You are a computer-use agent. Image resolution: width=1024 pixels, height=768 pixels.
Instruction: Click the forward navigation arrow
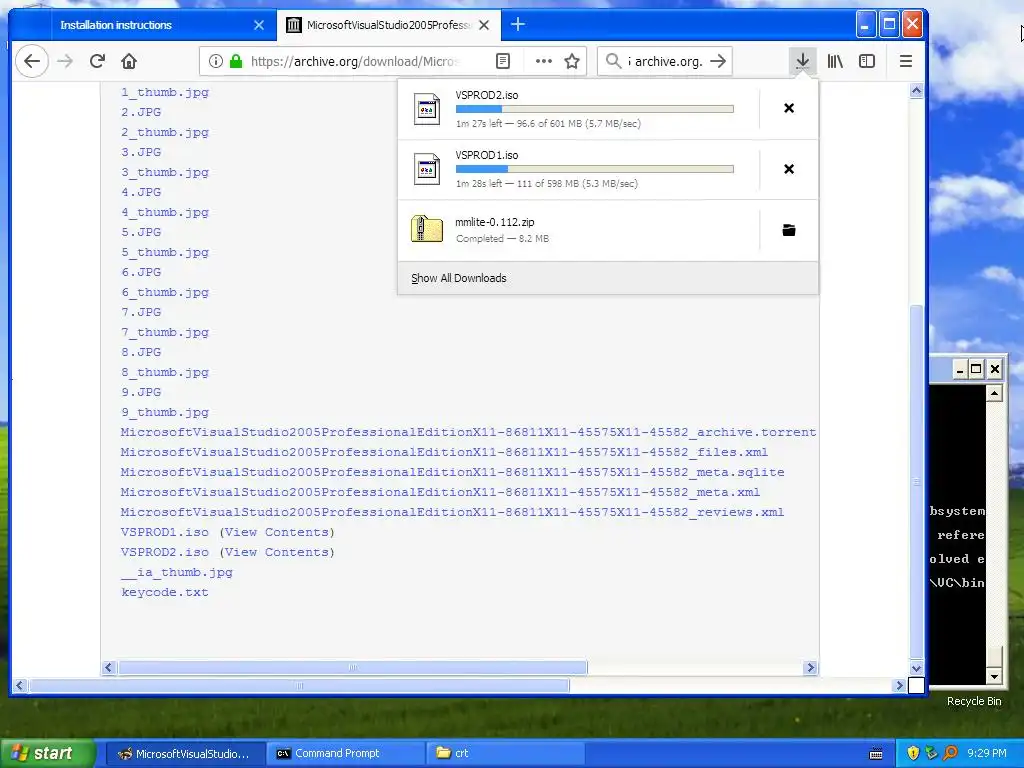(65, 61)
